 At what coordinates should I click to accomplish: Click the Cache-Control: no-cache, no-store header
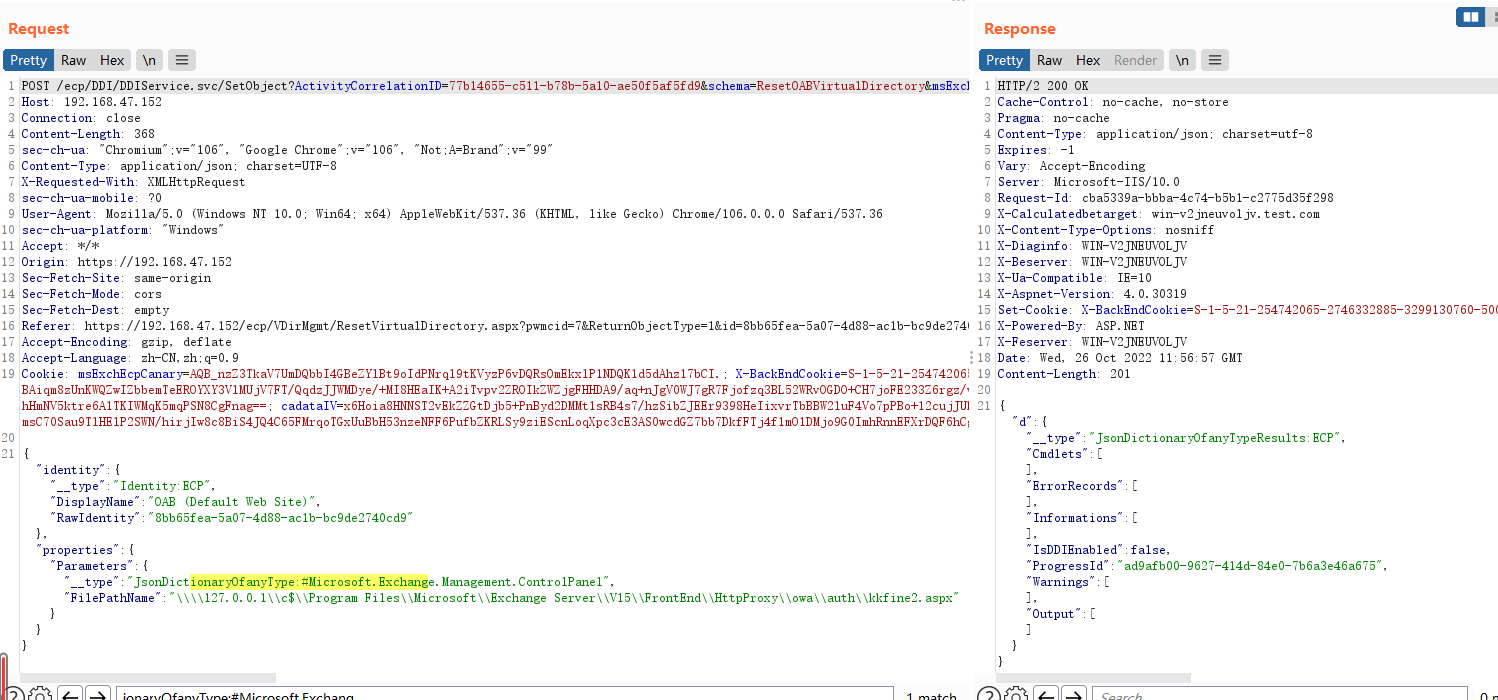pyautogui.click(x=1113, y=102)
